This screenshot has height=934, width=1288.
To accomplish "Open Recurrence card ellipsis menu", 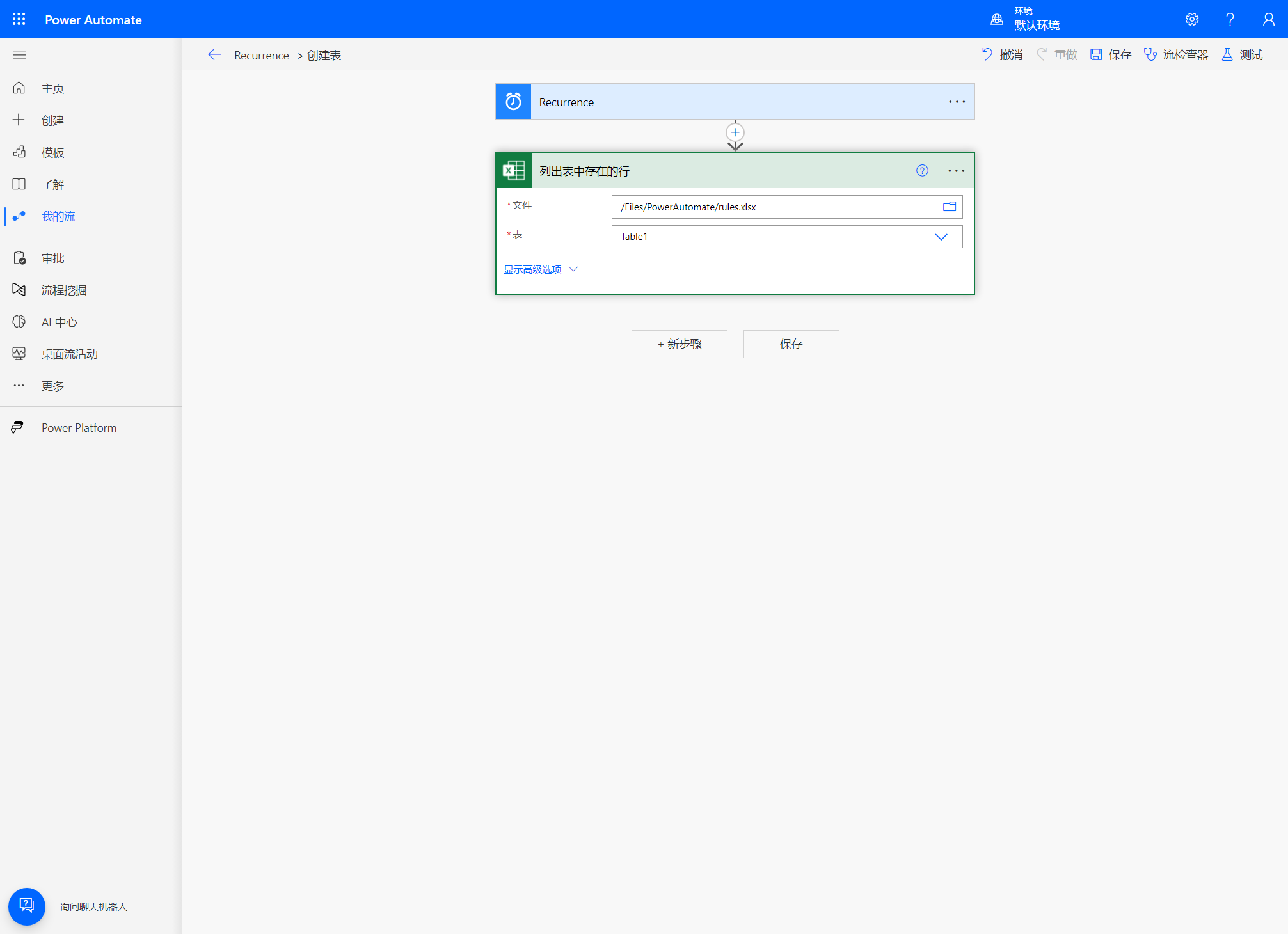I will pos(957,102).
